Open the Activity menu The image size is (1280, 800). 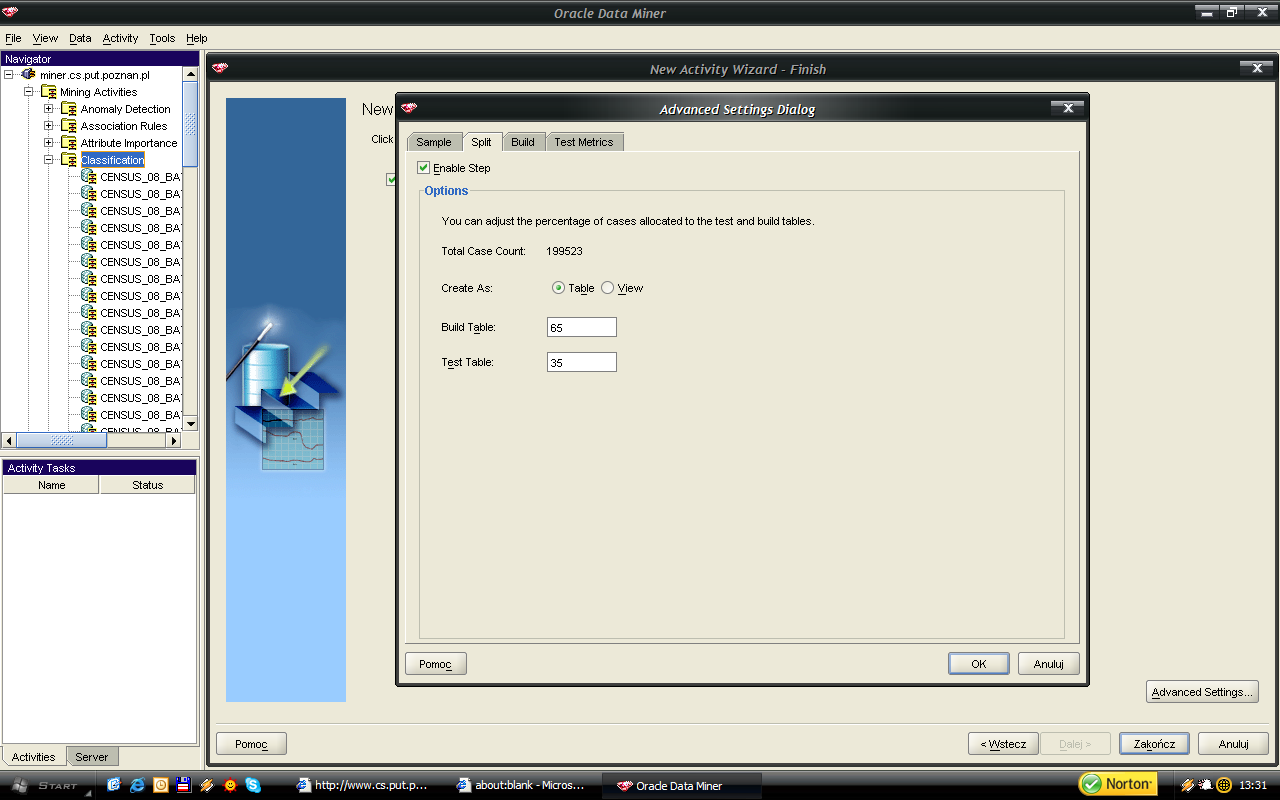tap(120, 38)
